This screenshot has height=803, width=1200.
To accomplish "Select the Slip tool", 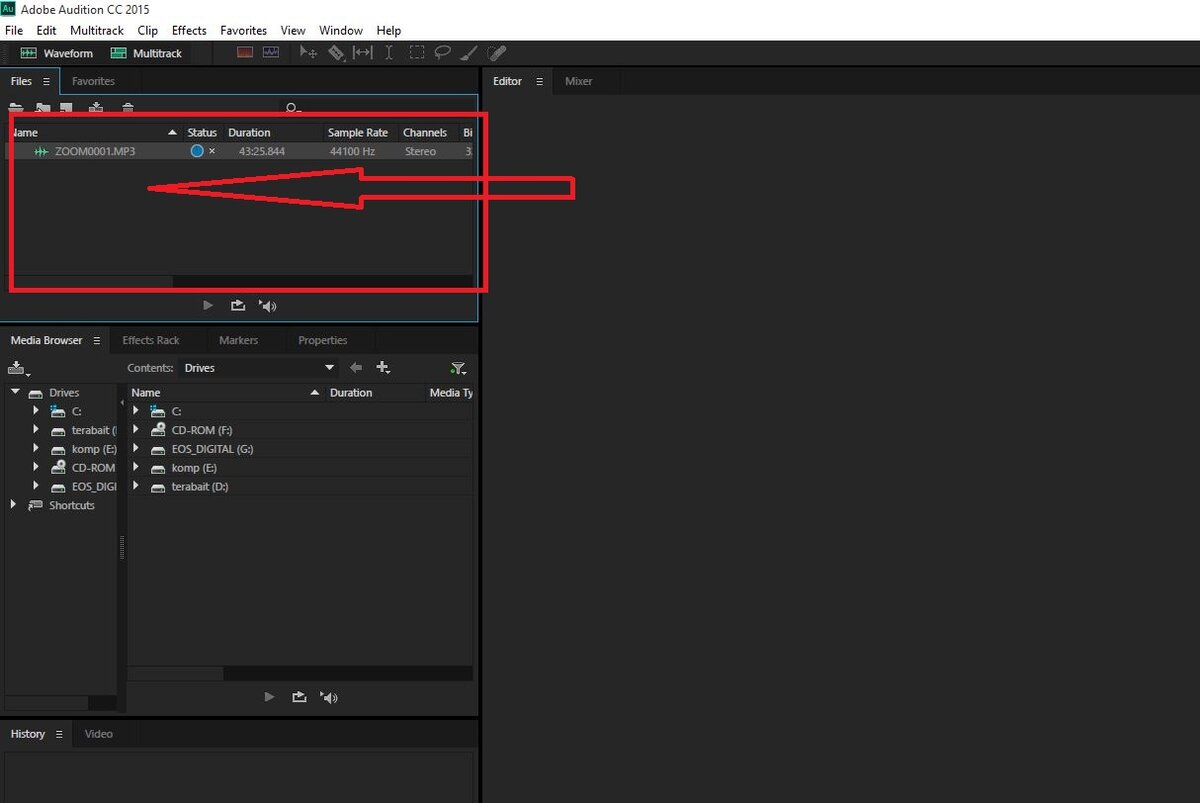I will 362,53.
